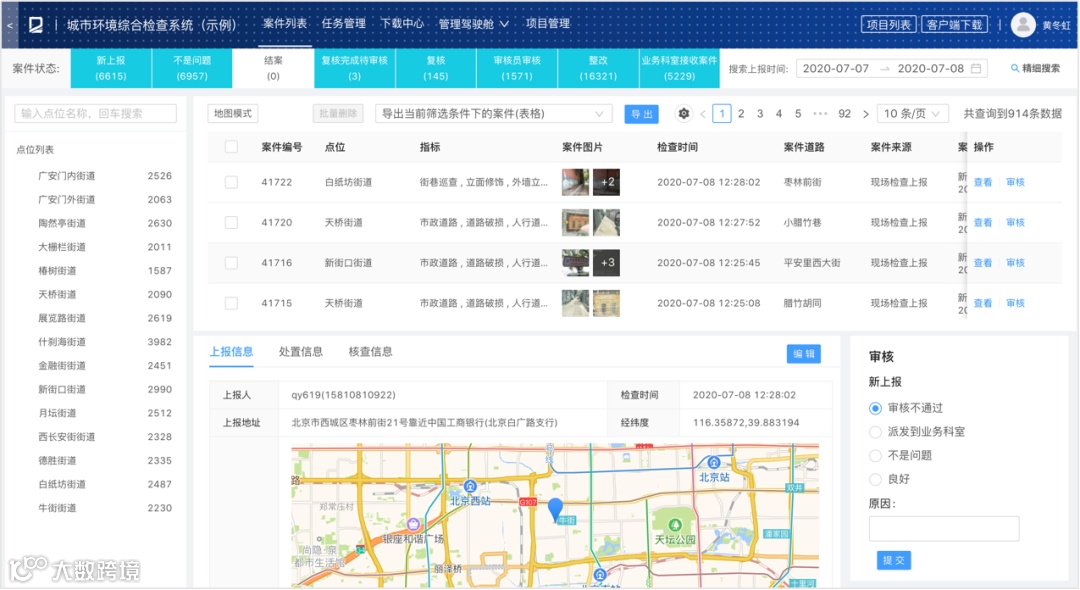
Task: Click the 客户端下载 button
Action: click(954, 25)
